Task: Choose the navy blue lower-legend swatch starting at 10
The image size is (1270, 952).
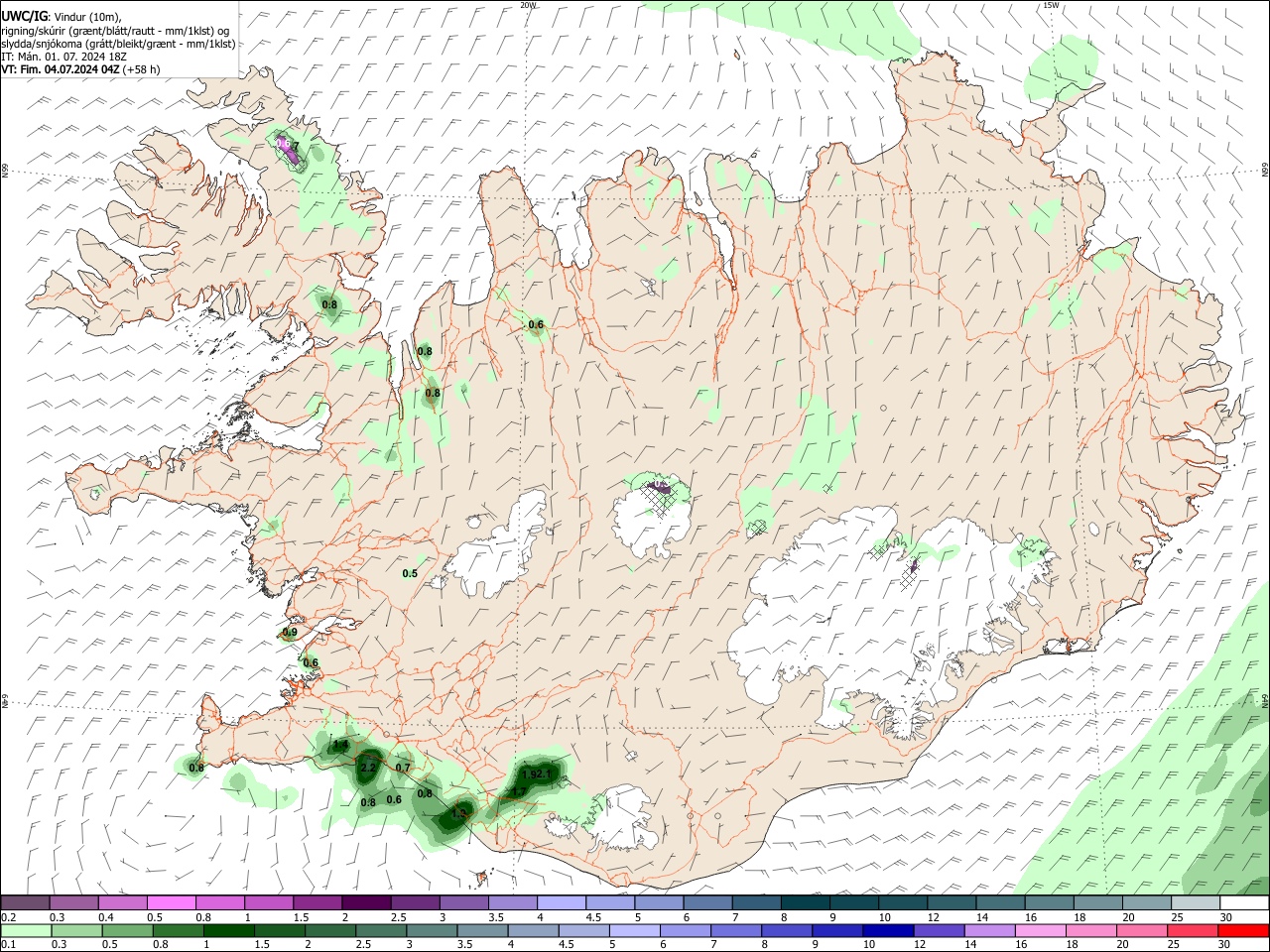Action: (x=889, y=930)
